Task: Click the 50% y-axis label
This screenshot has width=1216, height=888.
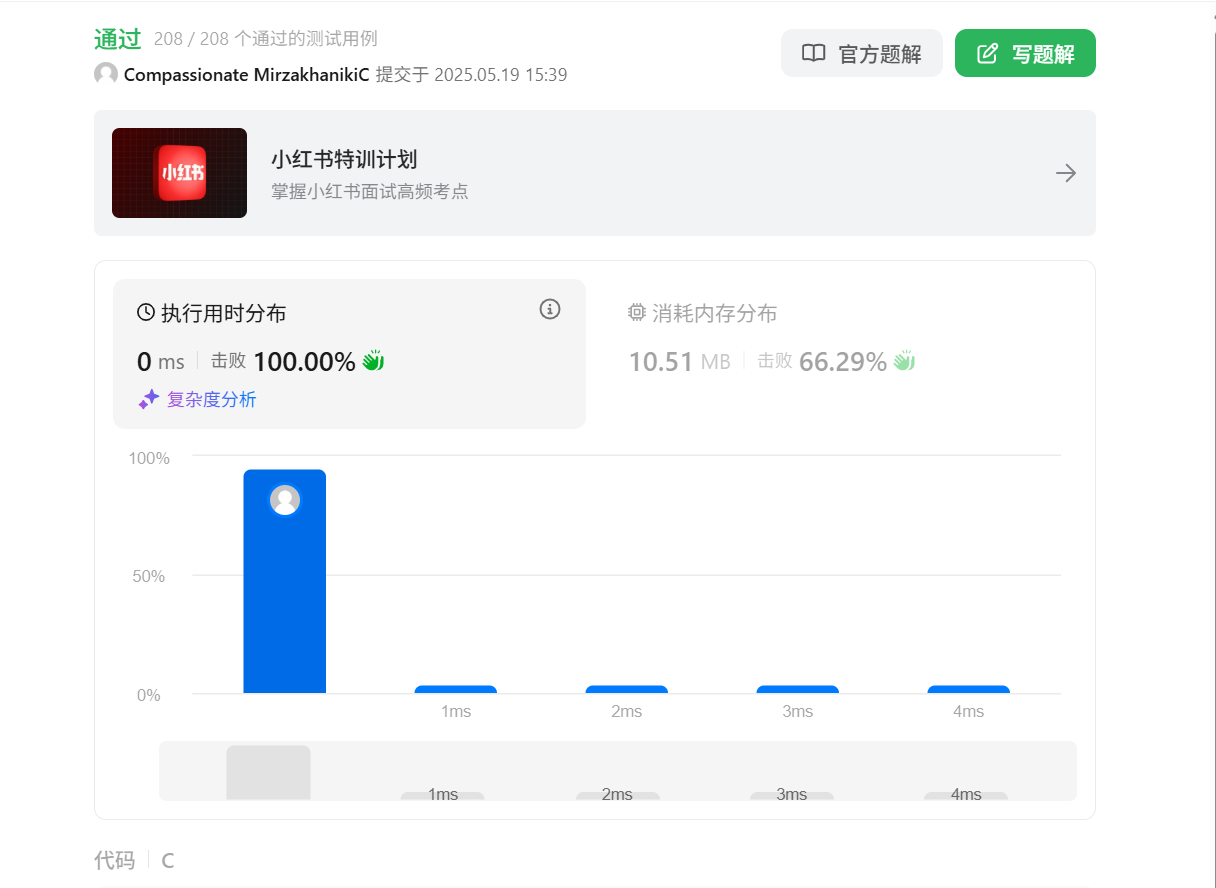Action: point(147,576)
